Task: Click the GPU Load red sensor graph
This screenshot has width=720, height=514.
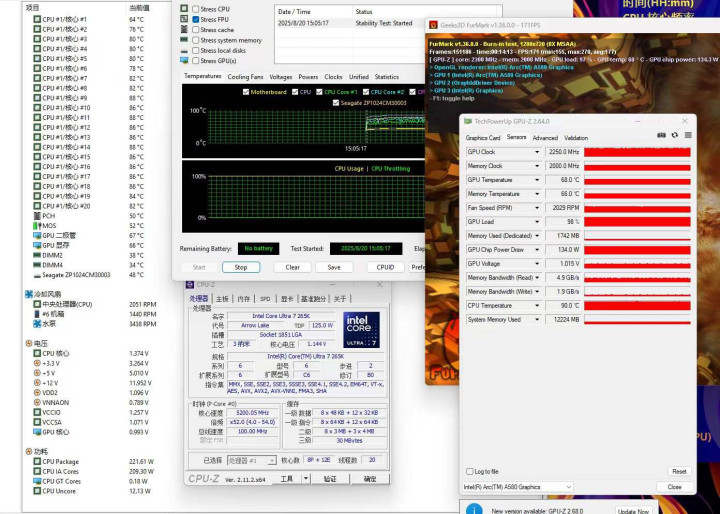Action: [x=637, y=222]
